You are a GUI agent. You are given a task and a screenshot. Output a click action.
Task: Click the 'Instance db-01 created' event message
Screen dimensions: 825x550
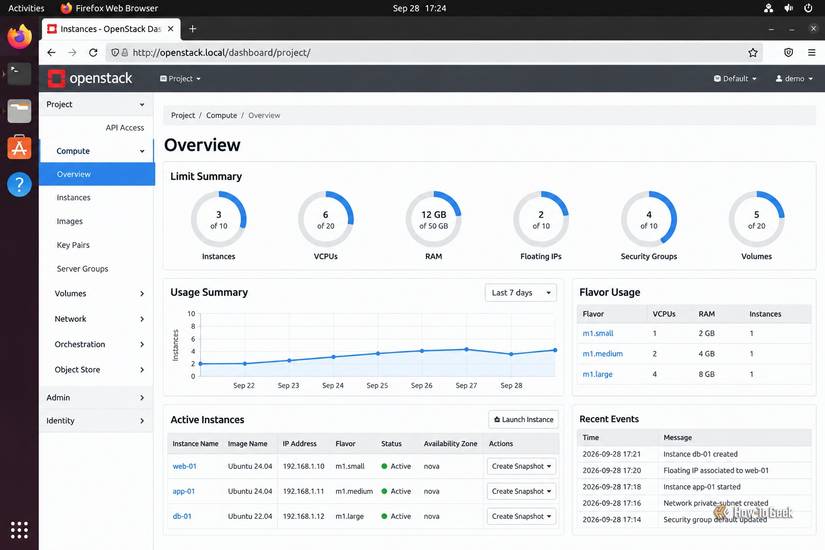point(700,454)
